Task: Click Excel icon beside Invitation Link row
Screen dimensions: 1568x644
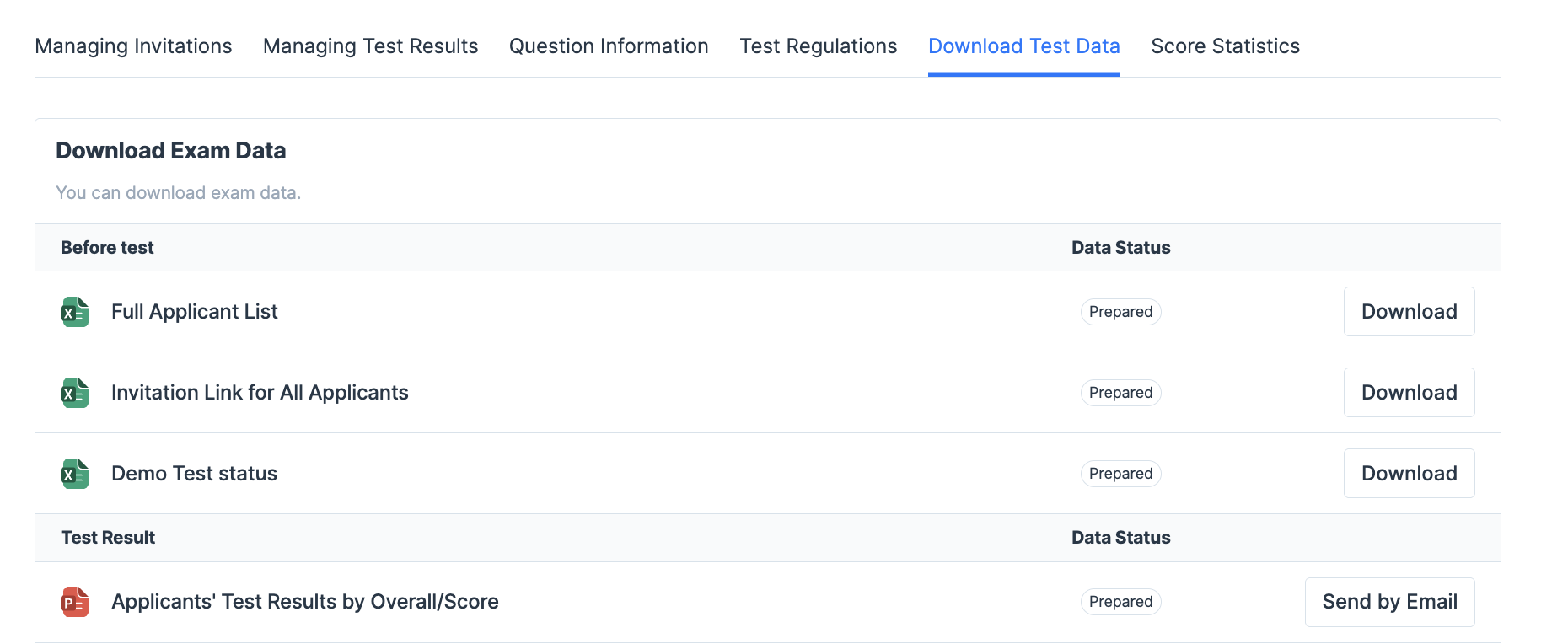Action: (75, 393)
